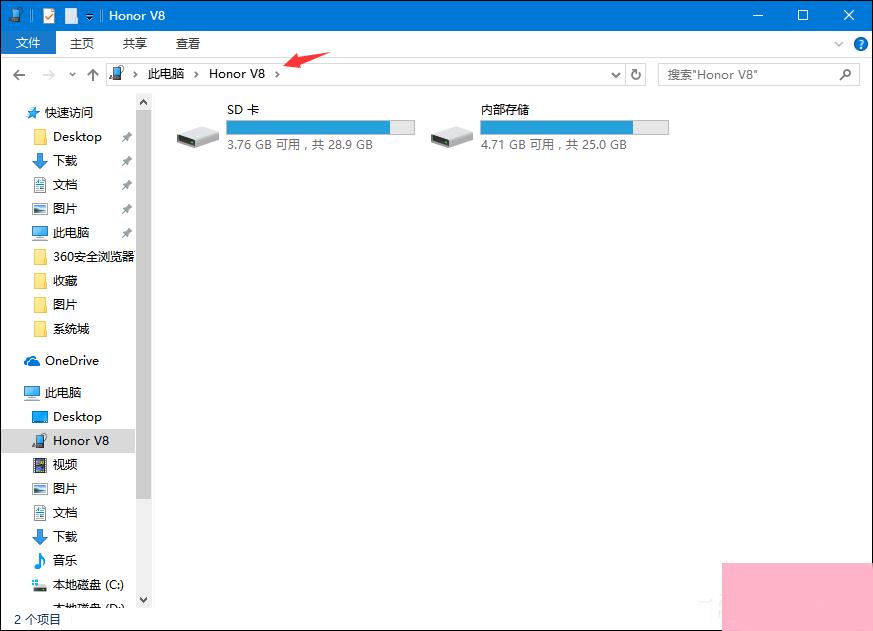This screenshot has width=873, height=631.
Task: Click the 音乐 music note icon
Action: [x=40, y=560]
